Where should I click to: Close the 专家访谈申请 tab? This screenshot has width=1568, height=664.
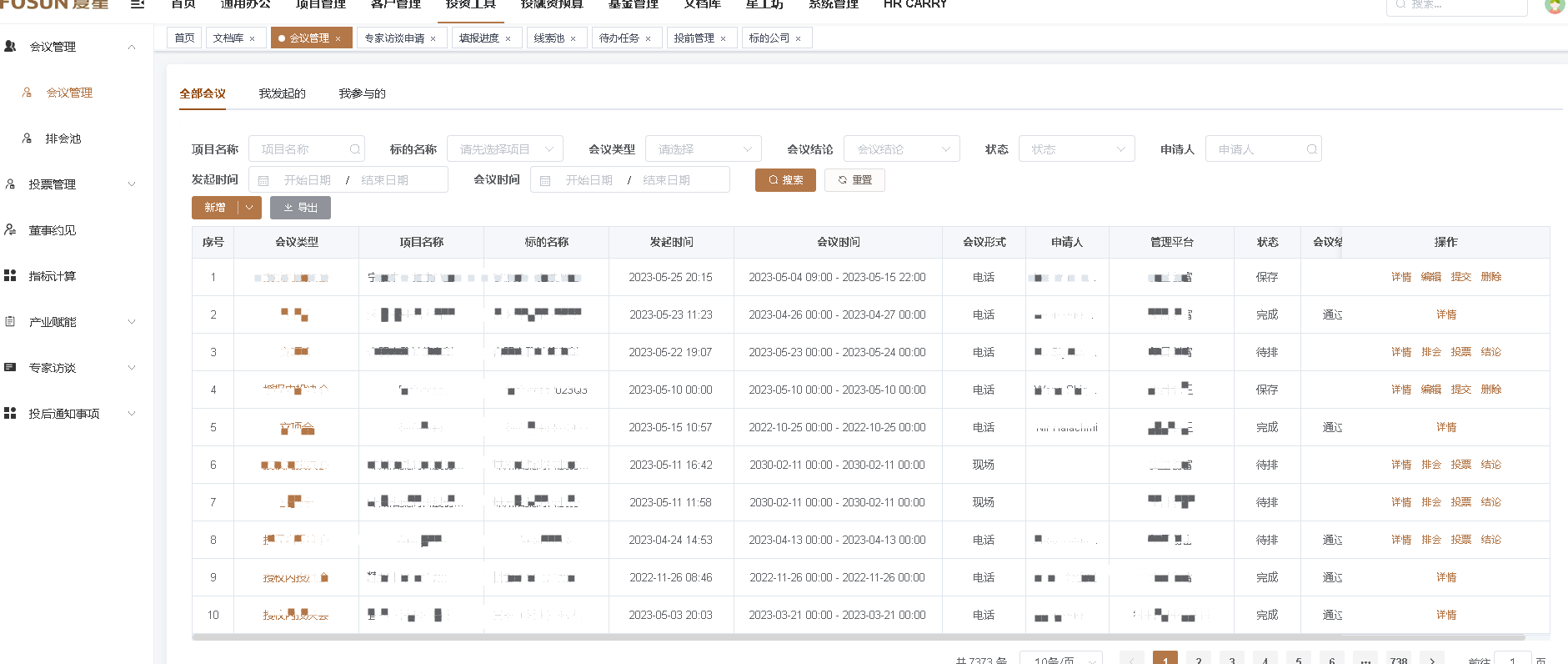click(433, 38)
